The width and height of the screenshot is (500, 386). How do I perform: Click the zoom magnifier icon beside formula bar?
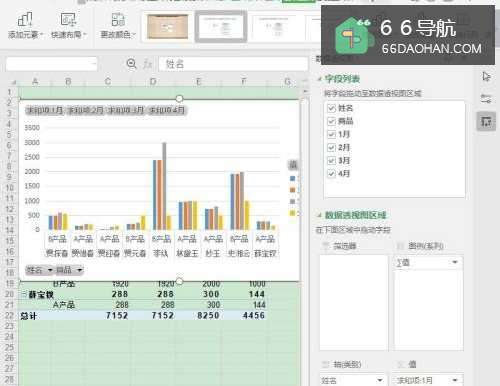point(132,64)
